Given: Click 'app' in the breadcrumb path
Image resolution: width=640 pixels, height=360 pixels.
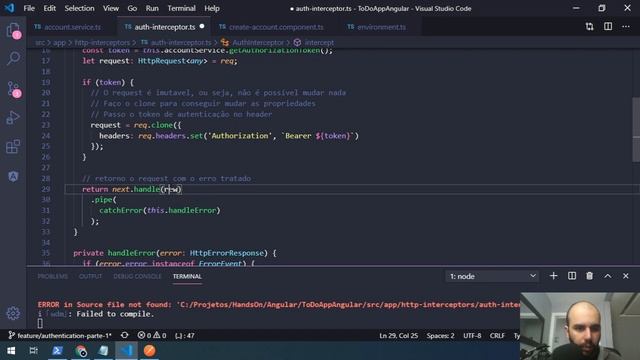Looking at the screenshot, I should (x=59, y=42).
